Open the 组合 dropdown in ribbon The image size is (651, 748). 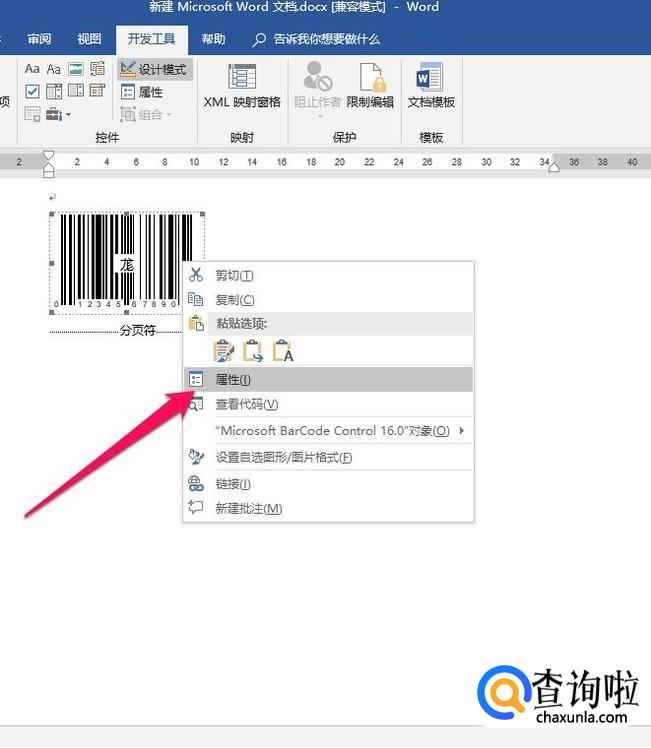click(x=146, y=114)
